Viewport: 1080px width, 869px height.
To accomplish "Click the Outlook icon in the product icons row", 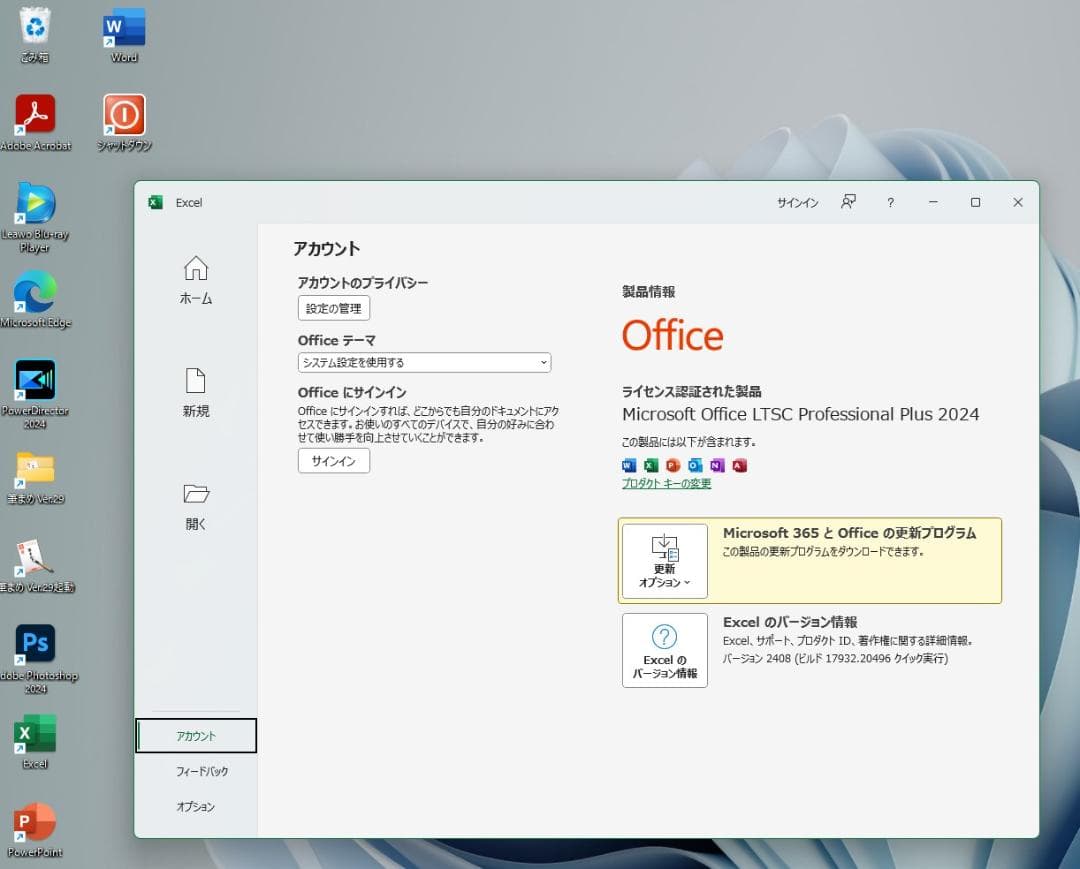I will point(696,465).
